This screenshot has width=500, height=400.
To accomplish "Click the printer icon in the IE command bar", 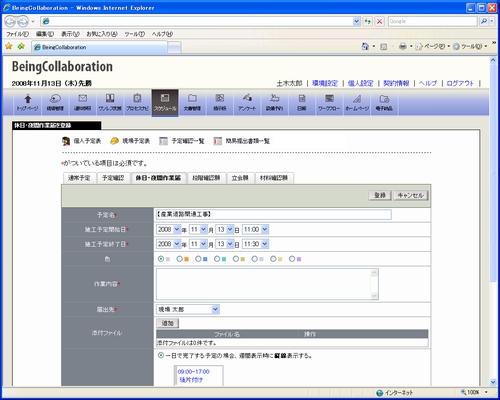I will pyautogui.click(x=403, y=46).
